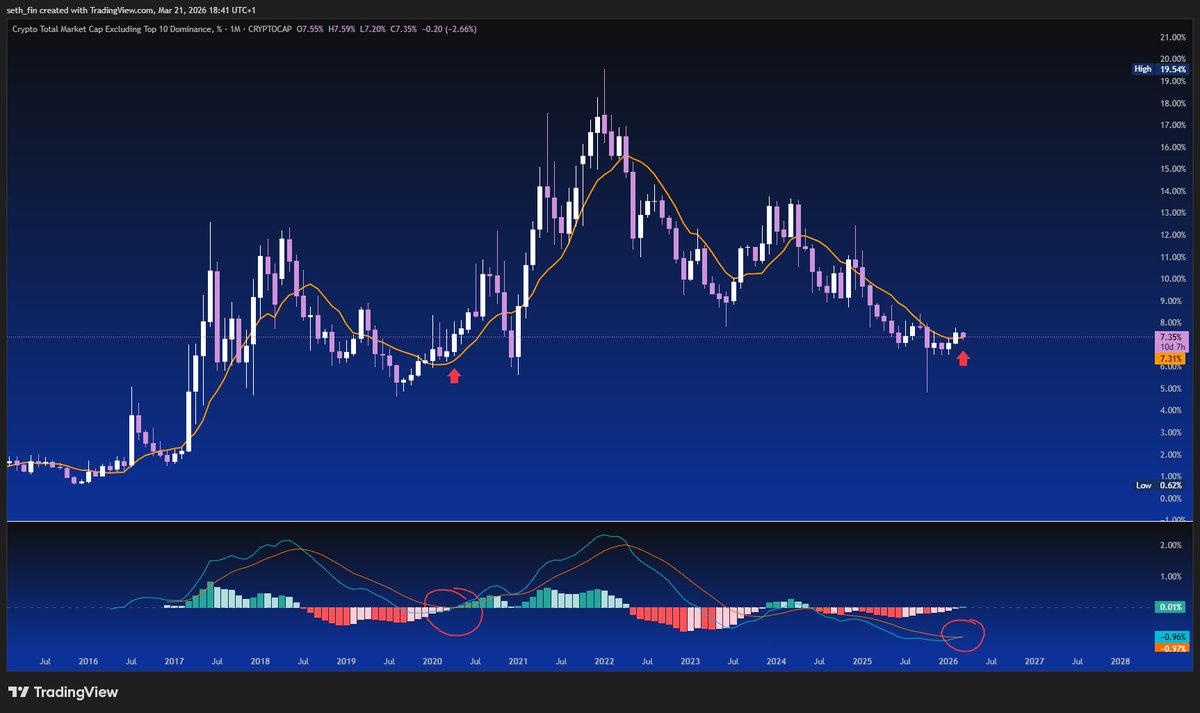The height and width of the screenshot is (713, 1200).
Task: Click the 2021 label on the time axis
Action: [x=518, y=662]
